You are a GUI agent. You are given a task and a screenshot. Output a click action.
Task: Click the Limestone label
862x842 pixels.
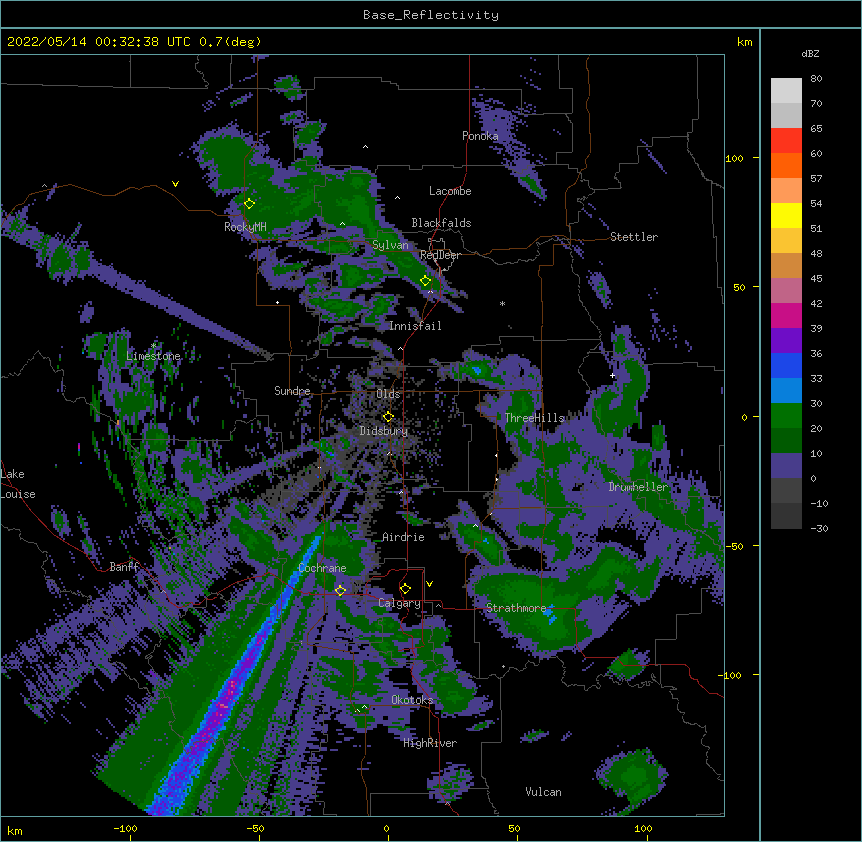[x=153, y=356]
